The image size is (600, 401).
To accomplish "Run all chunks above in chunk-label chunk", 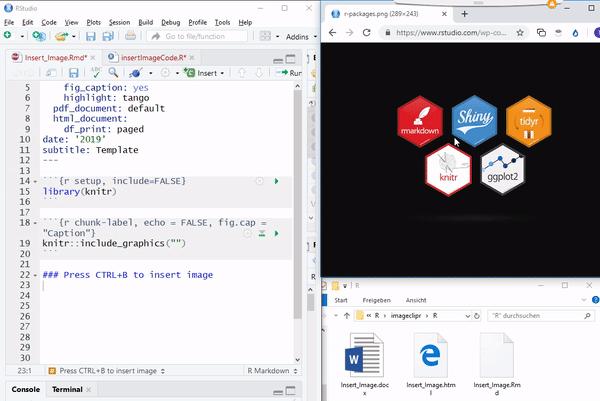I will click(262, 233).
